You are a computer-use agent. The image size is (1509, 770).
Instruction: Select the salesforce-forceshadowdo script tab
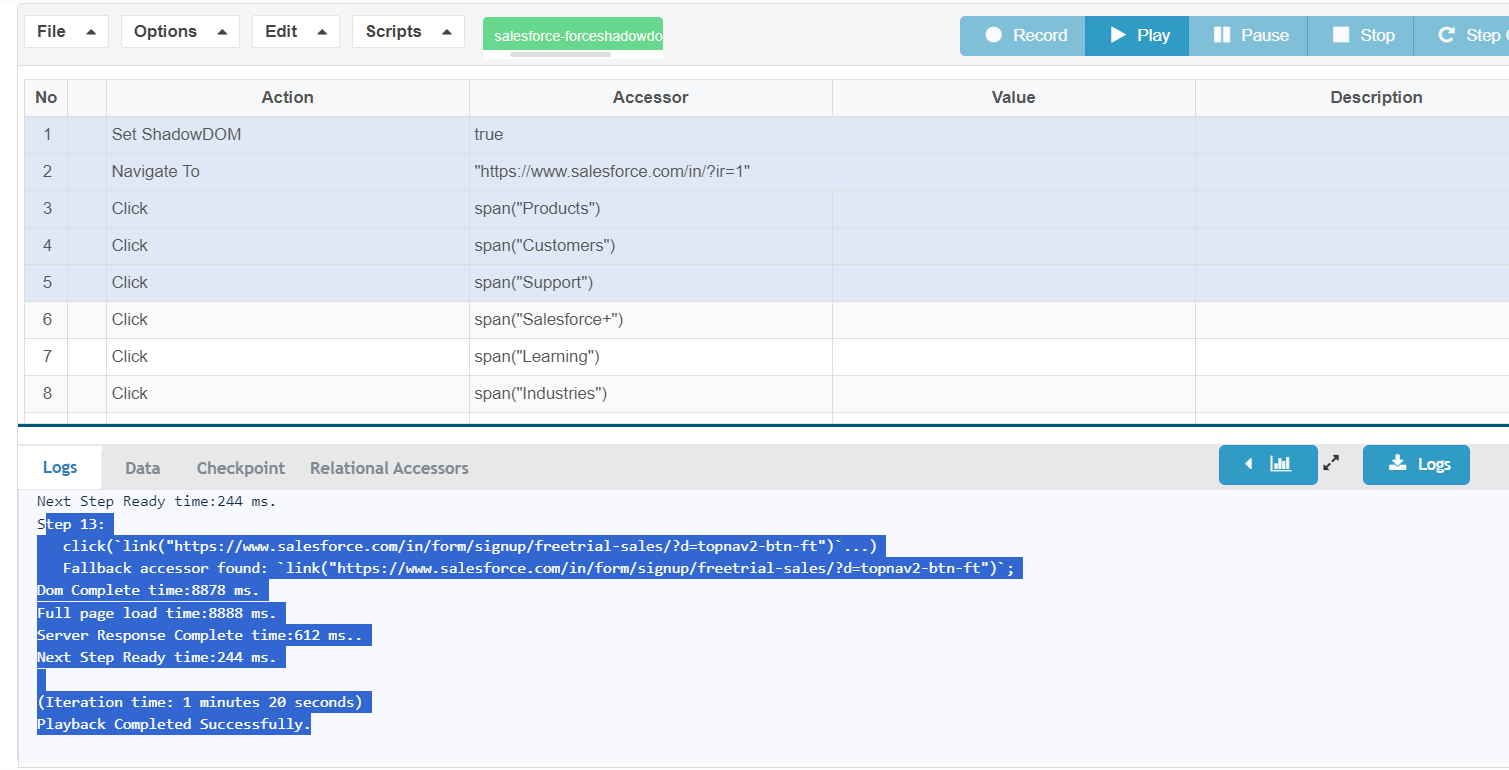(573, 35)
